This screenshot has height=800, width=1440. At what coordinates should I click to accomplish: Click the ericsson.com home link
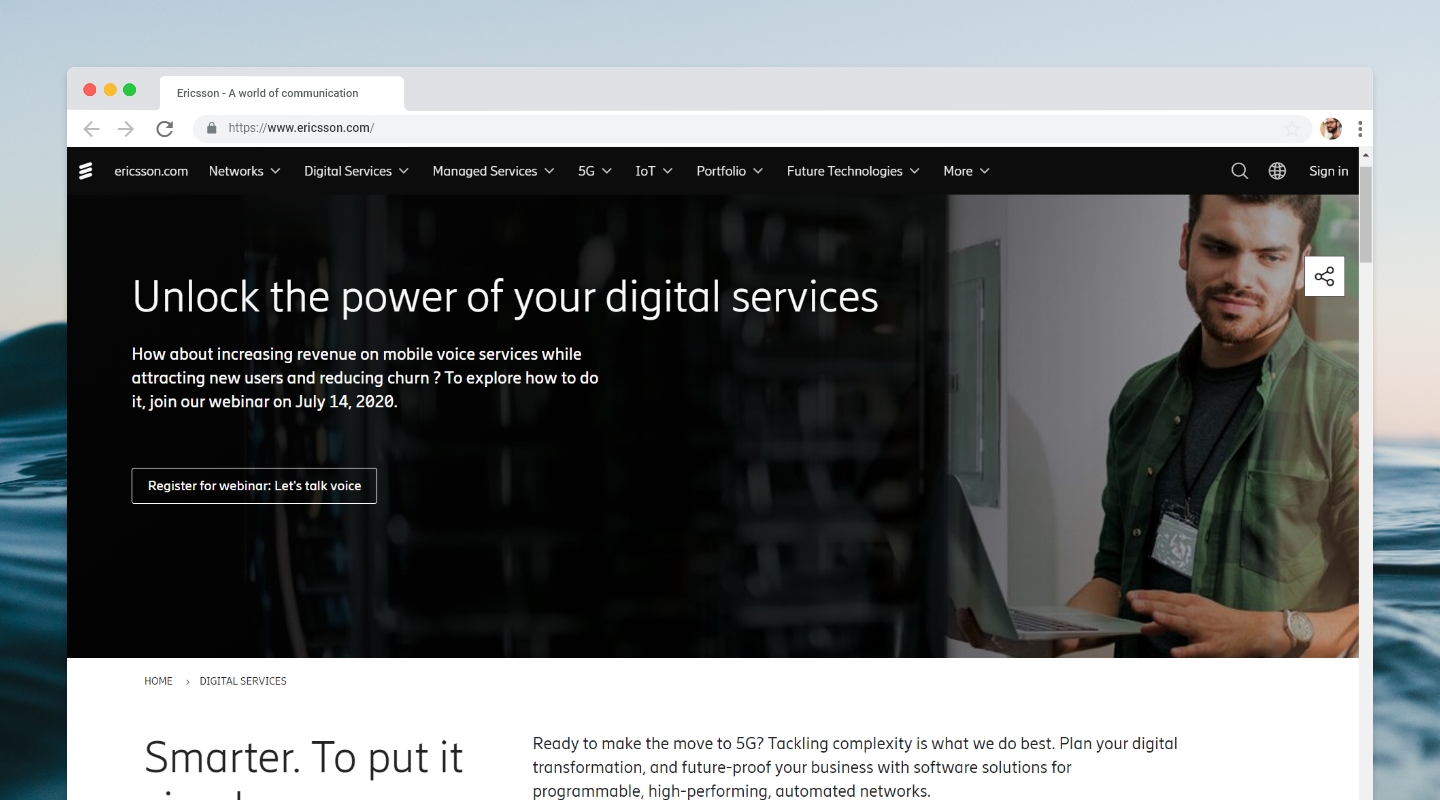point(151,171)
